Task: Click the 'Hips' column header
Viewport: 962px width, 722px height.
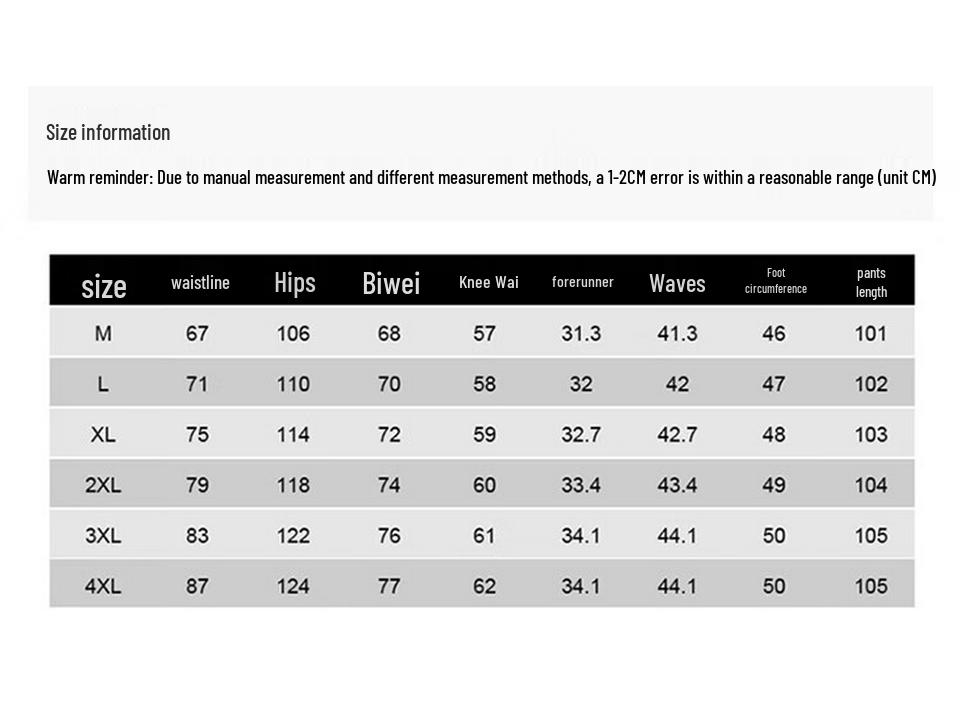Action: click(x=294, y=283)
